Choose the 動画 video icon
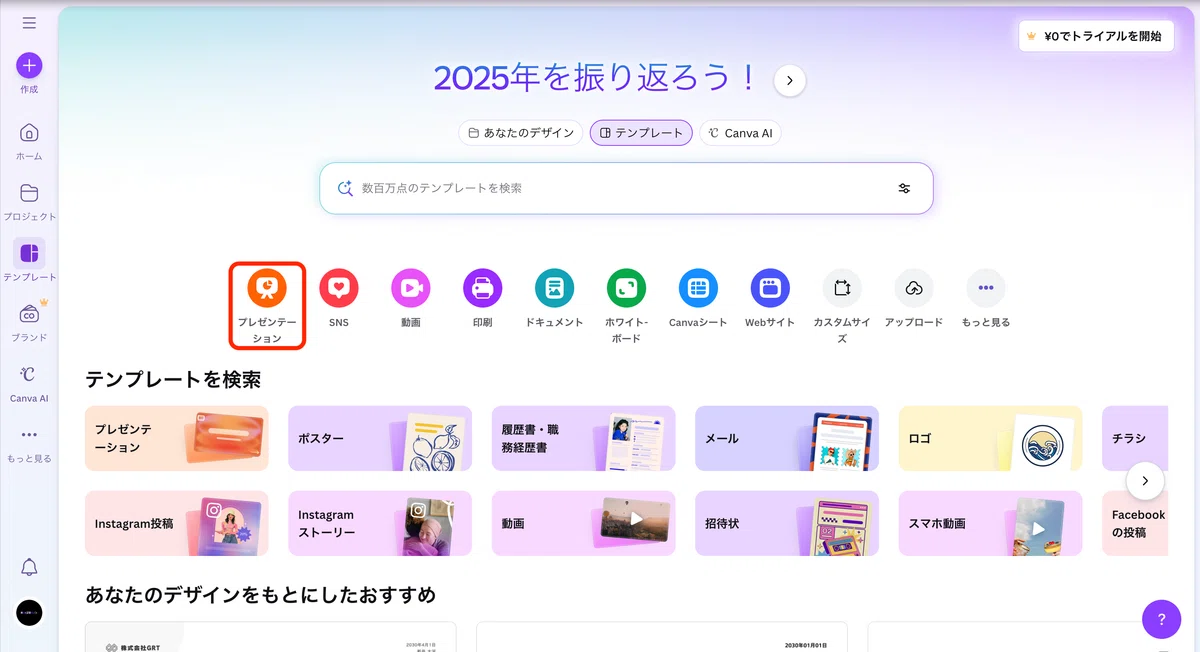 [411, 288]
